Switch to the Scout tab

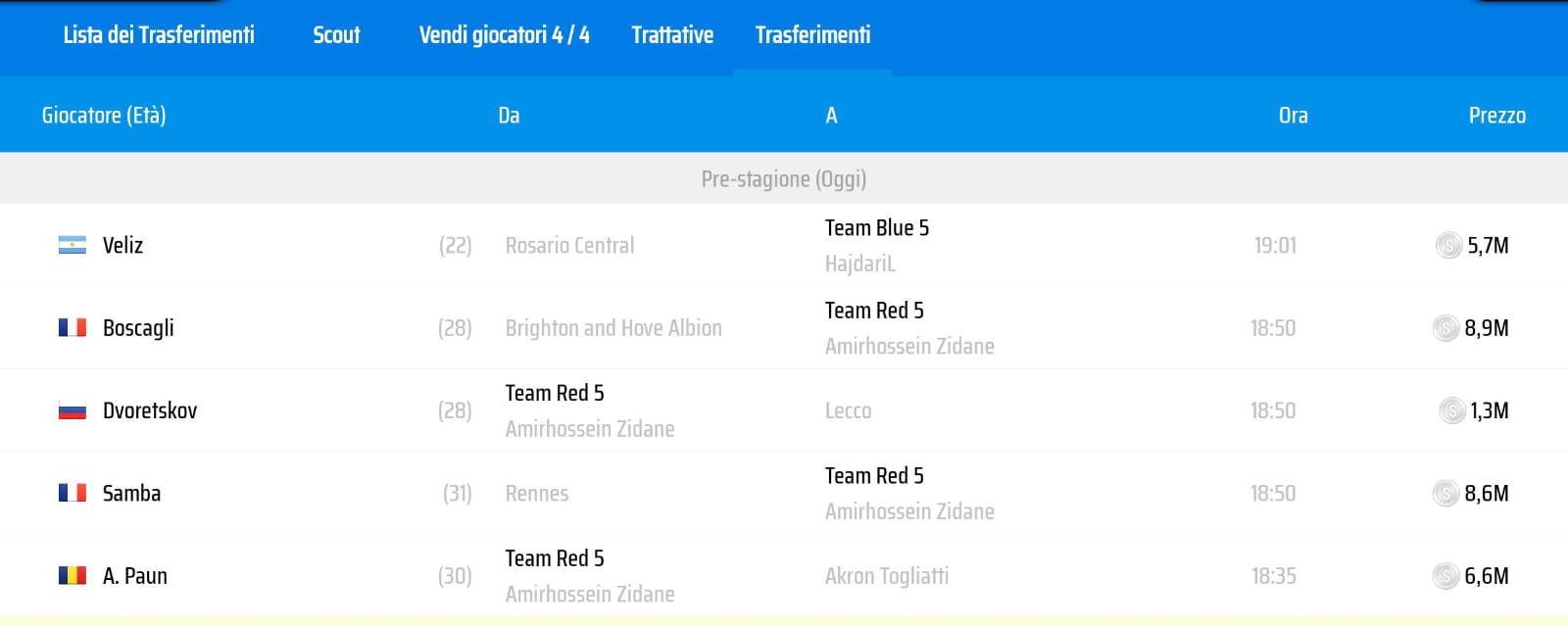[x=336, y=35]
